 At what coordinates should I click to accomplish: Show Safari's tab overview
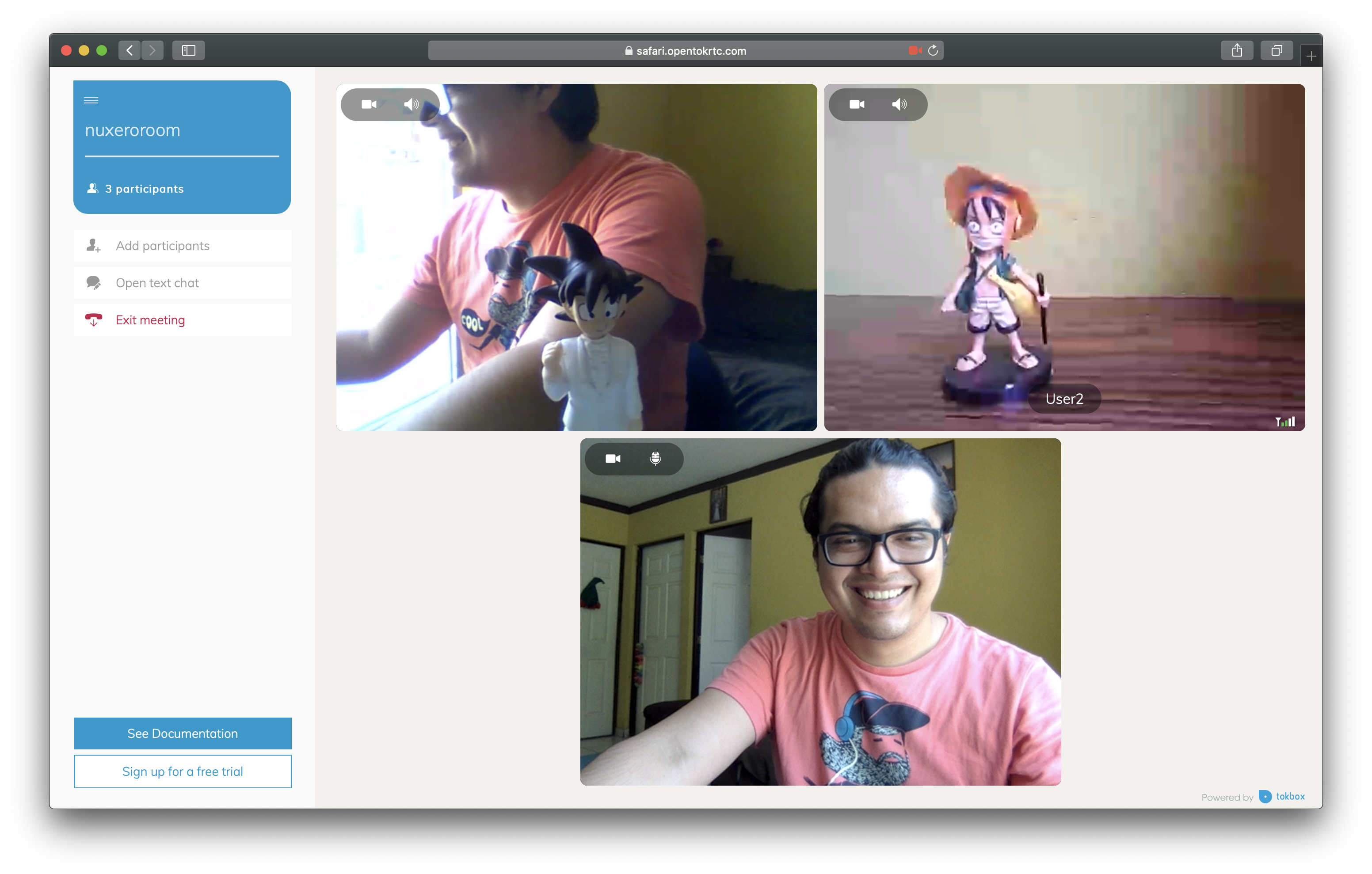coord(1276,51)
